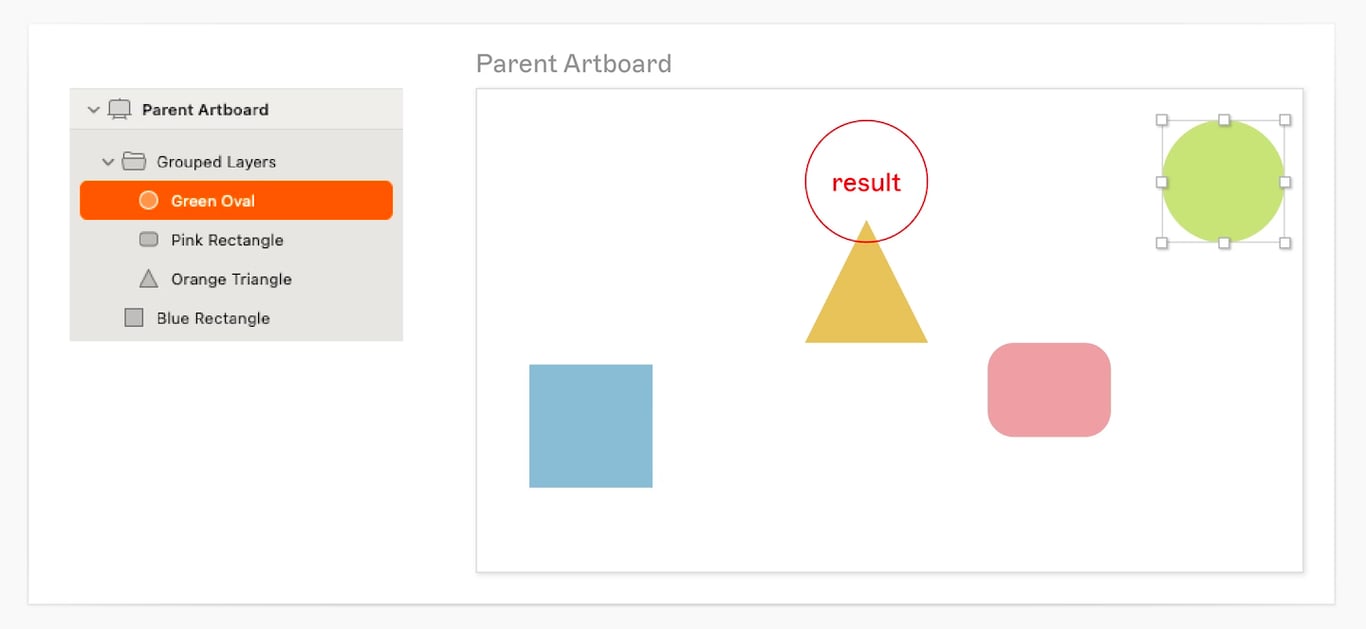Click the Orange Triangle layer's triangle icon
Image resolution: width=1366 pixels, height=629 pixels.
(x=149, y=279)
